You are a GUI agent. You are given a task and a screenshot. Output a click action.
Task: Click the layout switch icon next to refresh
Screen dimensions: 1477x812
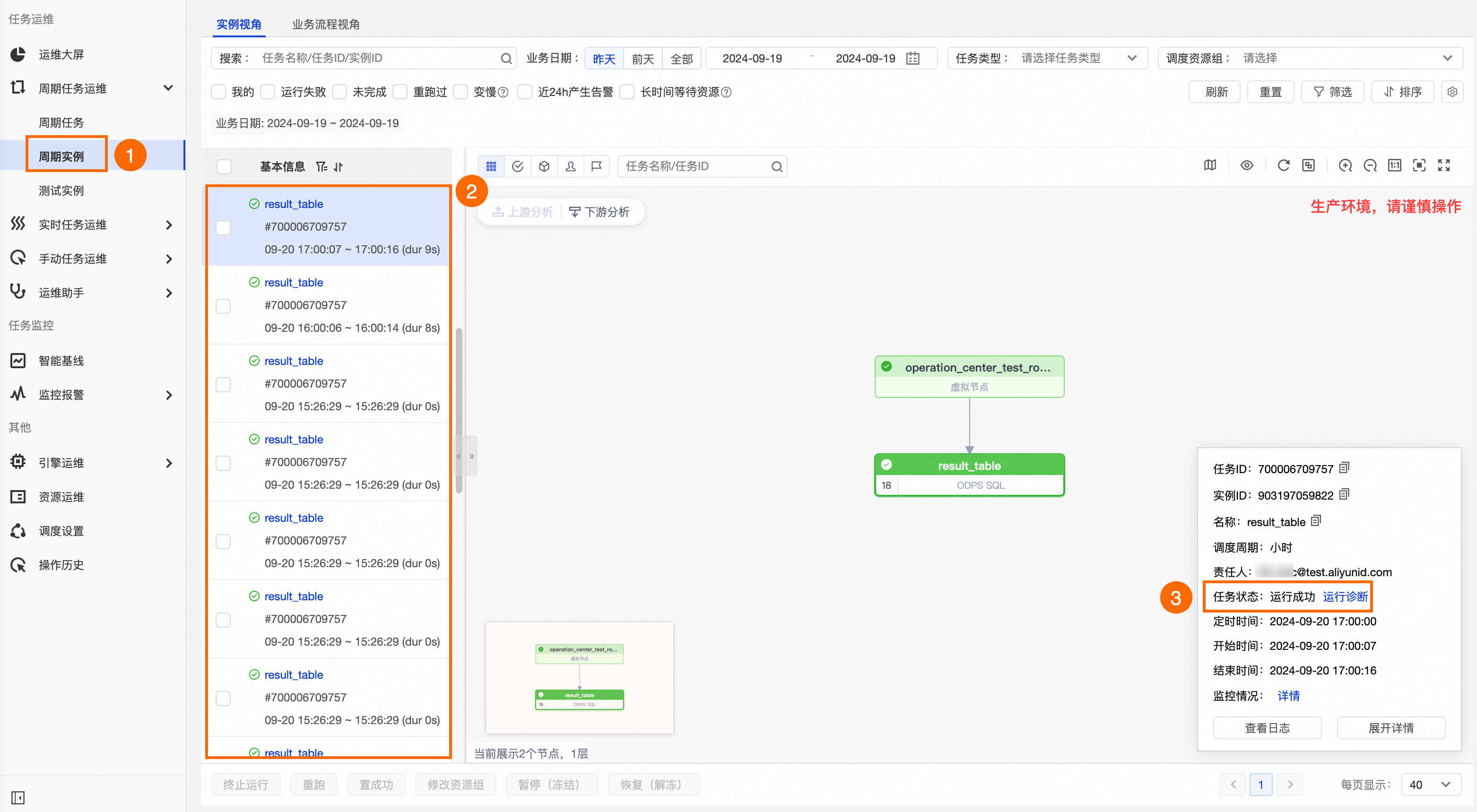coord(1308,165)
